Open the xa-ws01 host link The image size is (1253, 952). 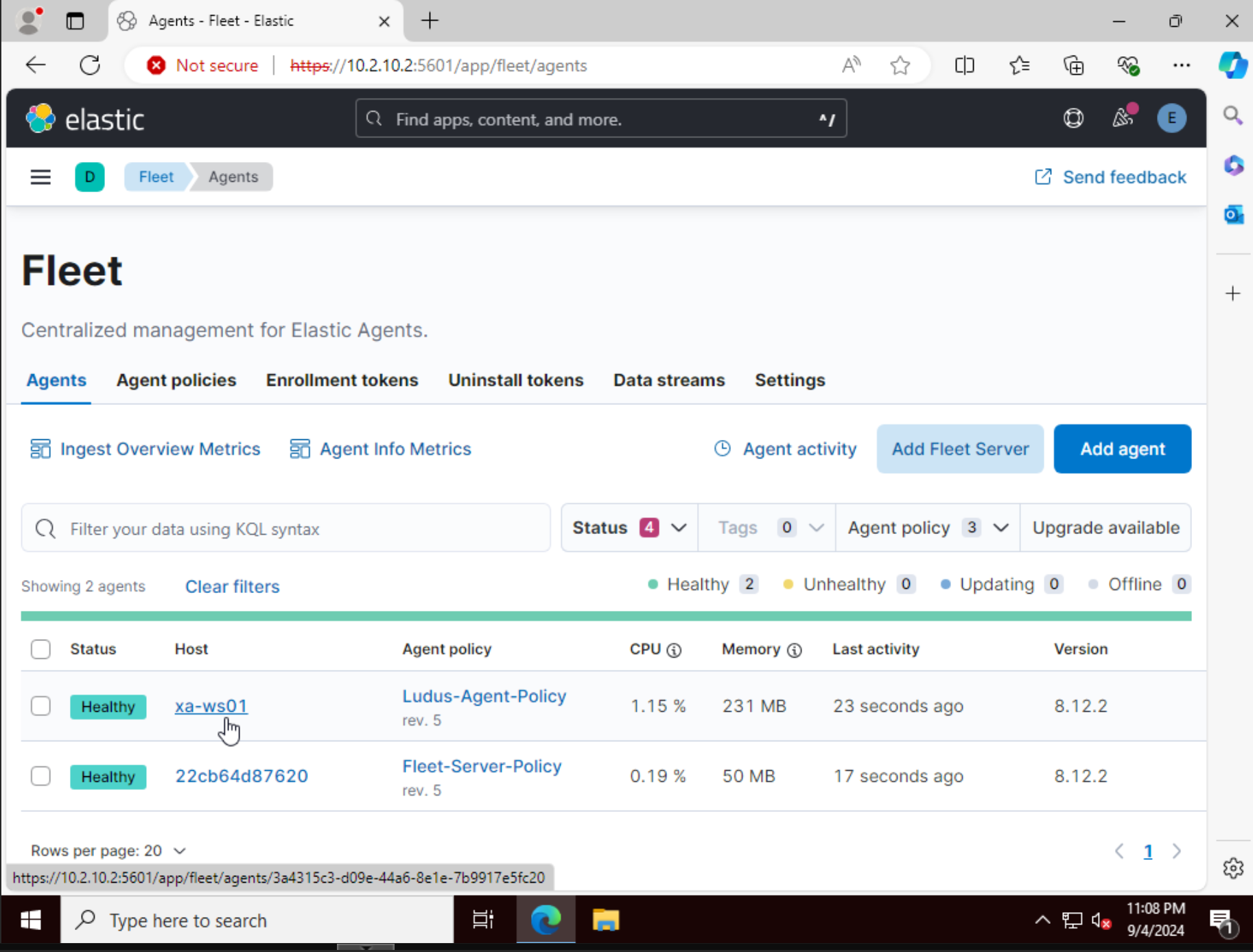click(211, 706)
